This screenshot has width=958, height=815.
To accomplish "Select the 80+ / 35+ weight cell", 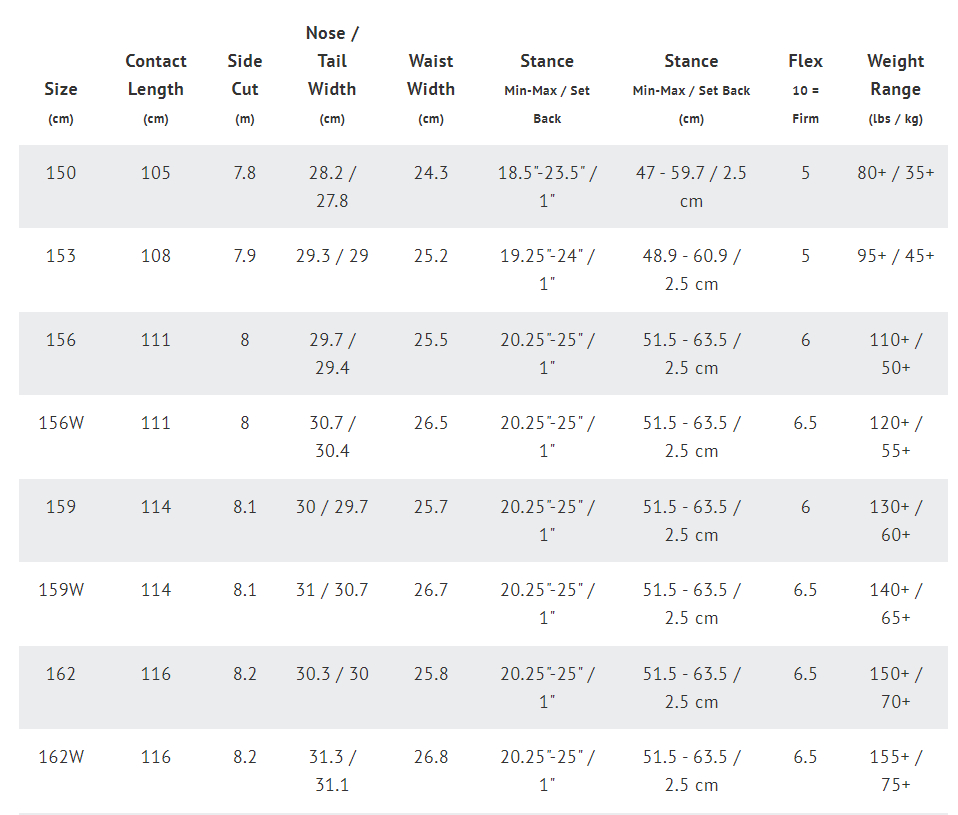I will [895, 173].
